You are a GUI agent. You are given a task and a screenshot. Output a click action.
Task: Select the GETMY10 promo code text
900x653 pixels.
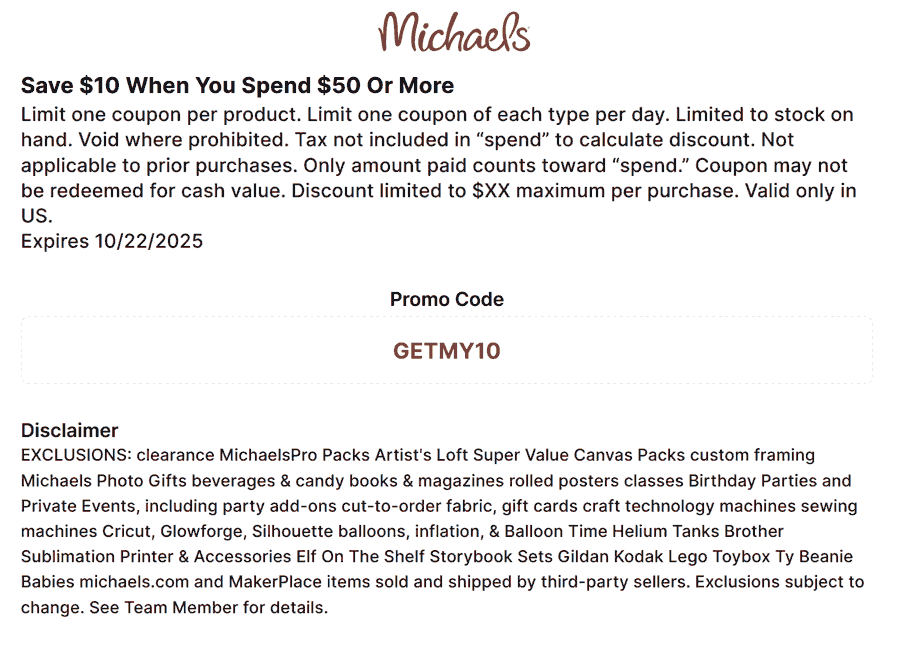coord(446,351)
